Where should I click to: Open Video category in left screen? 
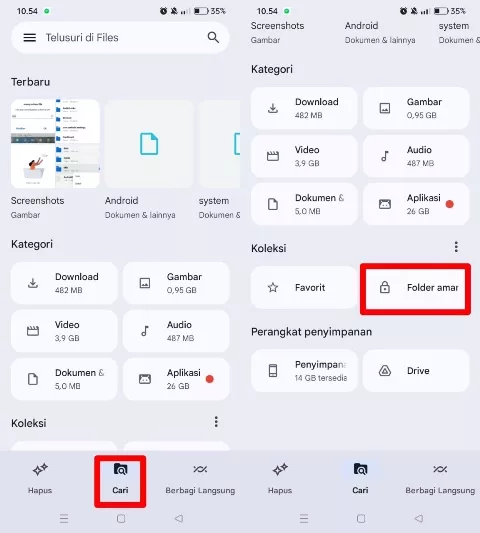(64, 331)
